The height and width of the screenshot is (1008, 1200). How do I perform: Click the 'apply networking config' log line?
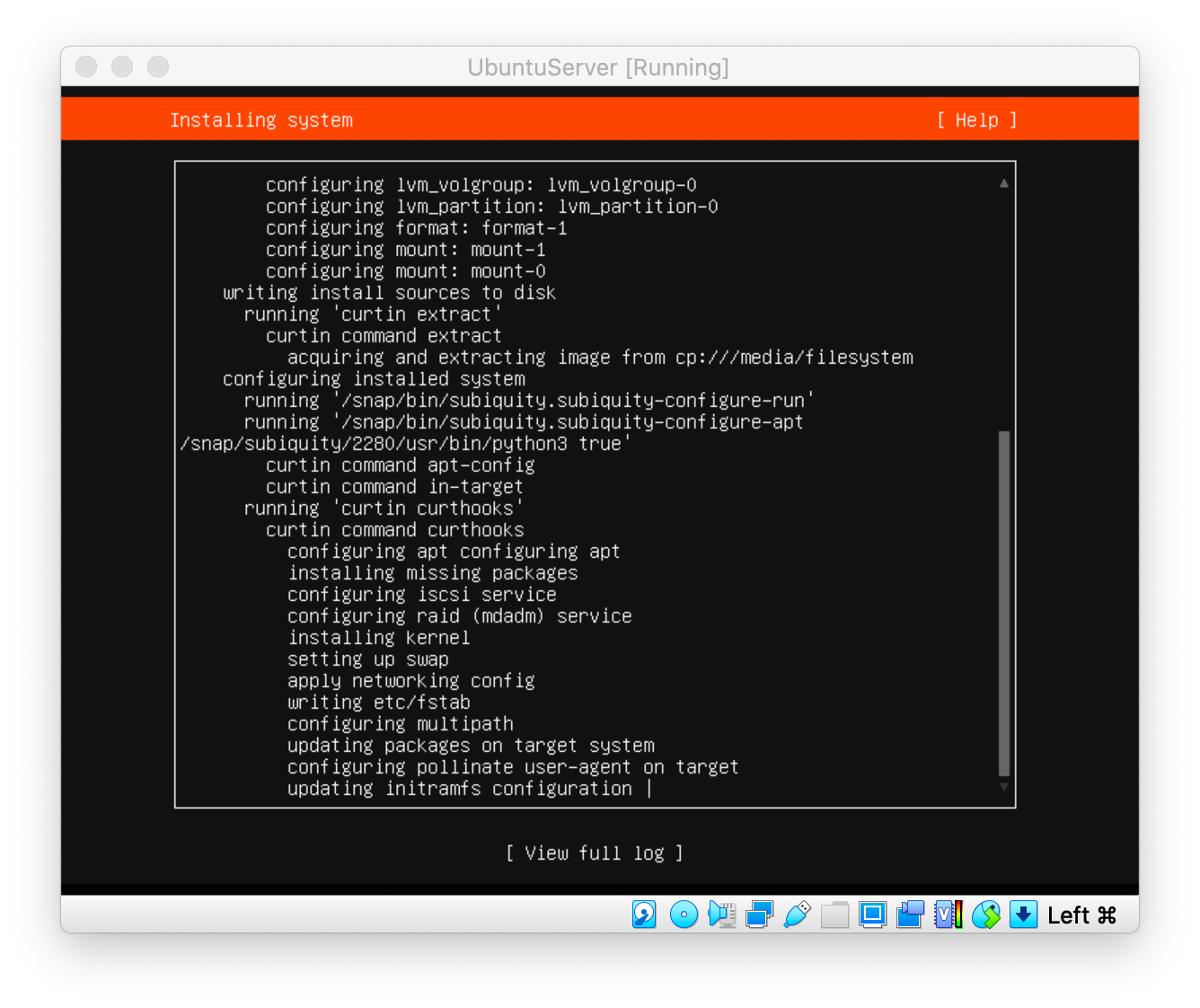coord(411,681)
